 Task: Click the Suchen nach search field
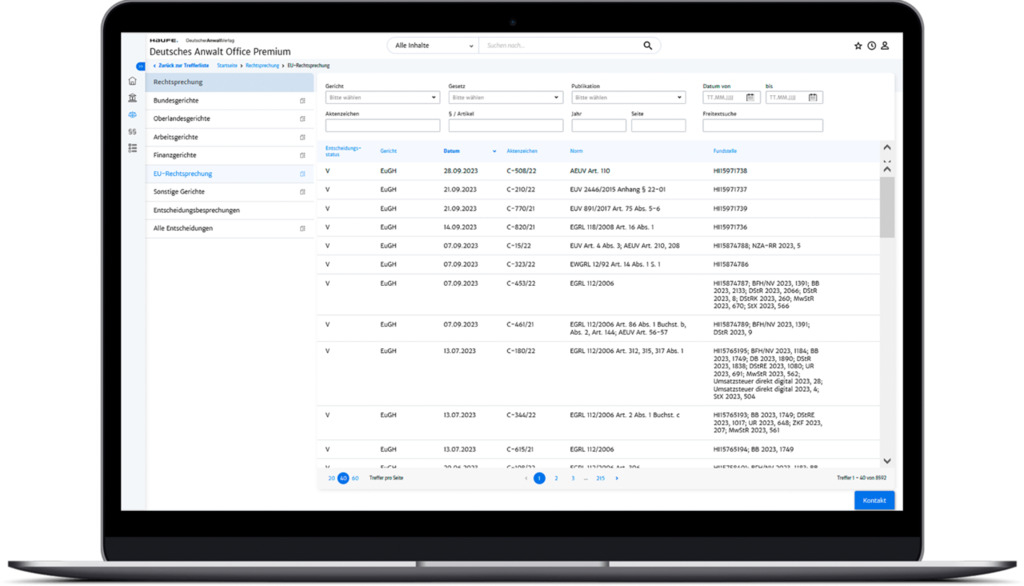(x=560, y=46)
